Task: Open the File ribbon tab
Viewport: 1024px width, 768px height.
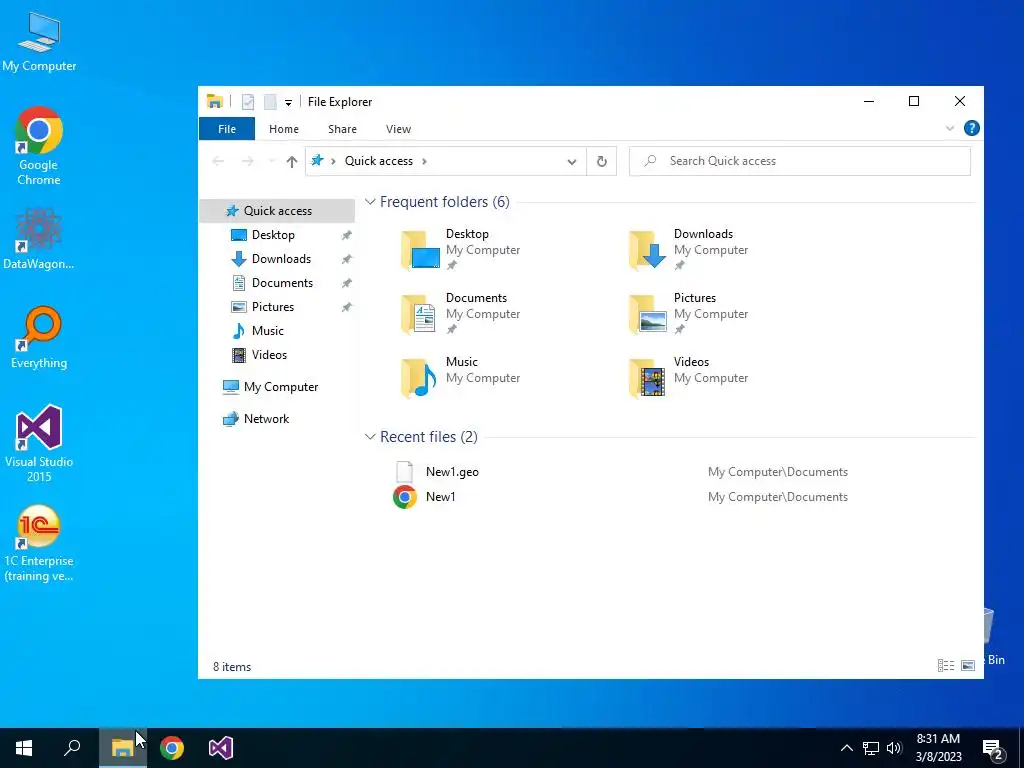Action: (x=227, y=129)
